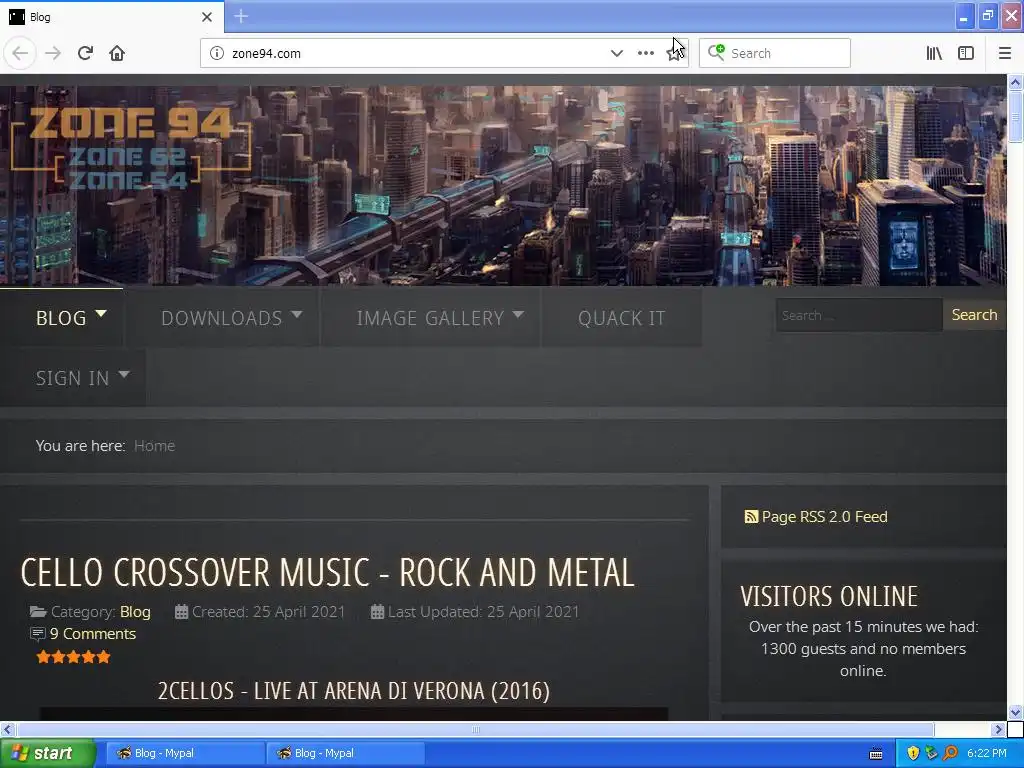This screenshot has width=1024, height=768.
Task: Reload the page with the refresh icon
Action: coord(85,53)
